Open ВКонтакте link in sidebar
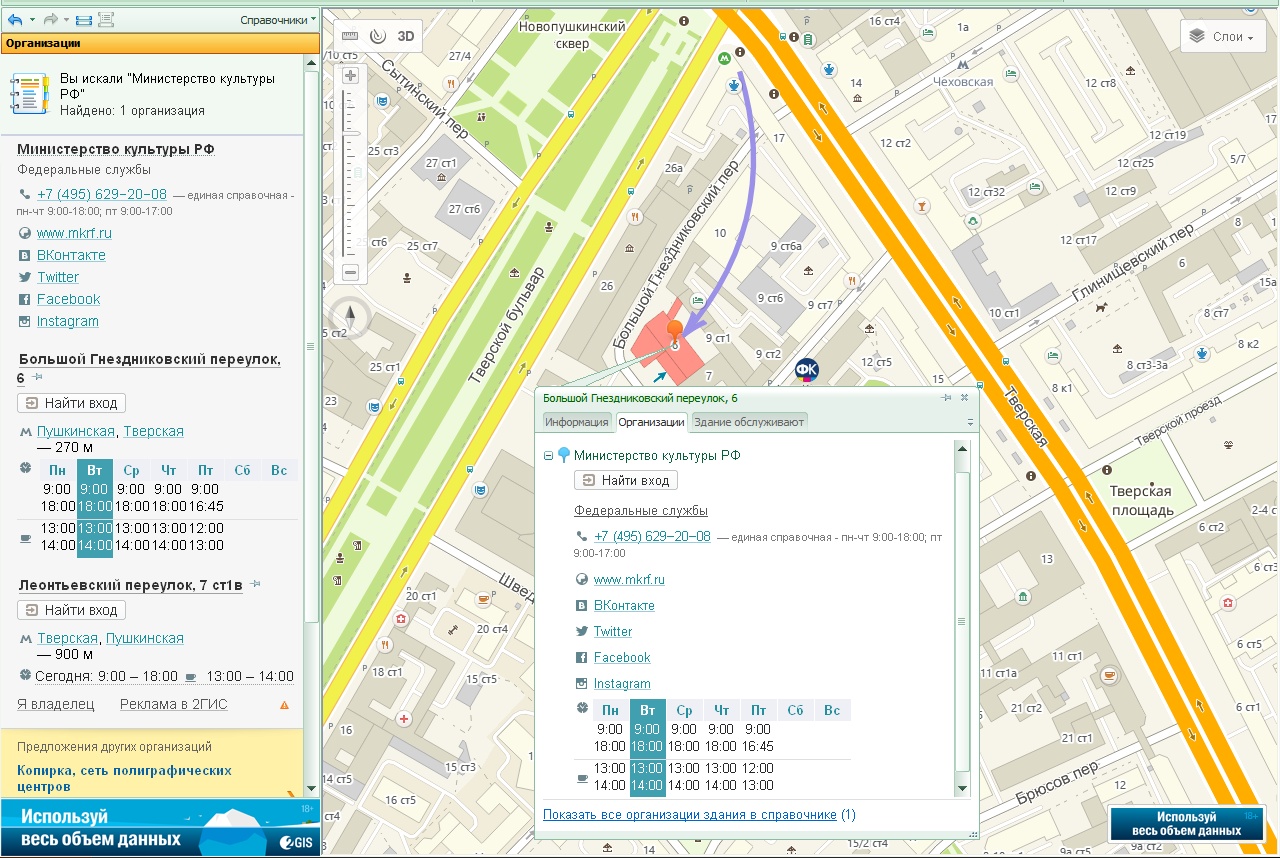The height and width of the screenshot is (858, 1280). 71,255
